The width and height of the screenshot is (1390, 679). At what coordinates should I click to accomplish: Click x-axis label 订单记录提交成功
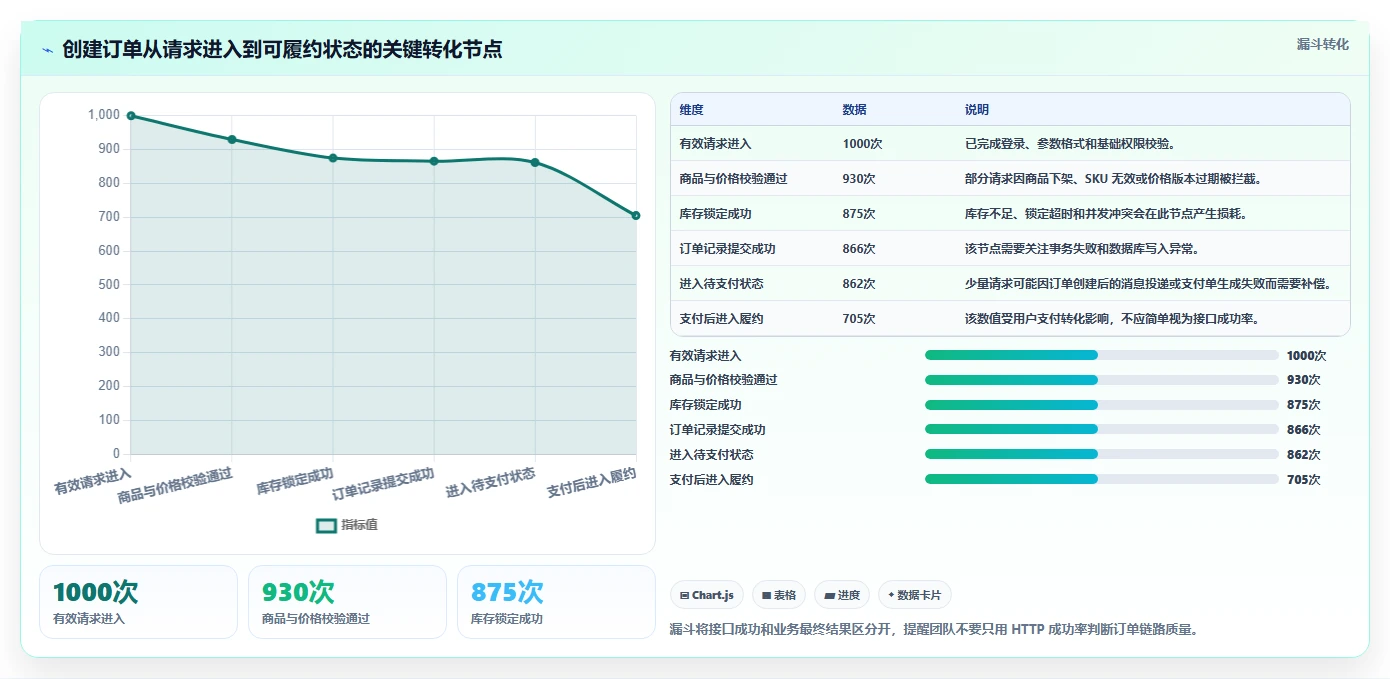click(x=383, y=483)
